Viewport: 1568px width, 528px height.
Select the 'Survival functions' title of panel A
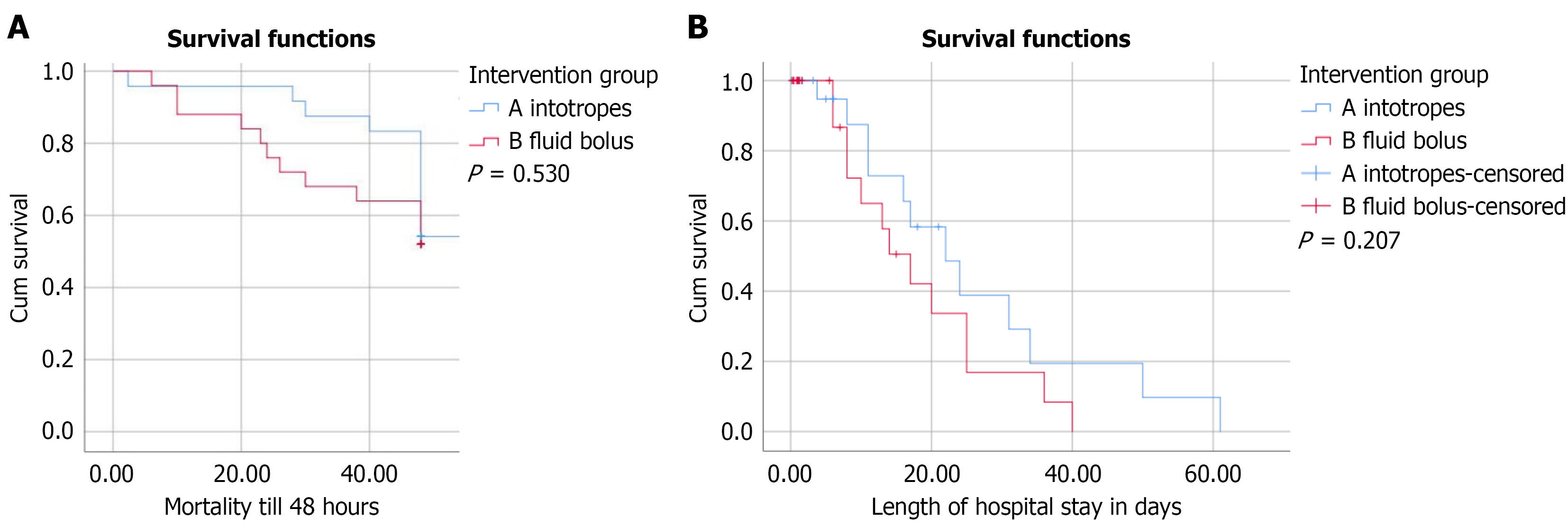[271, 39]
